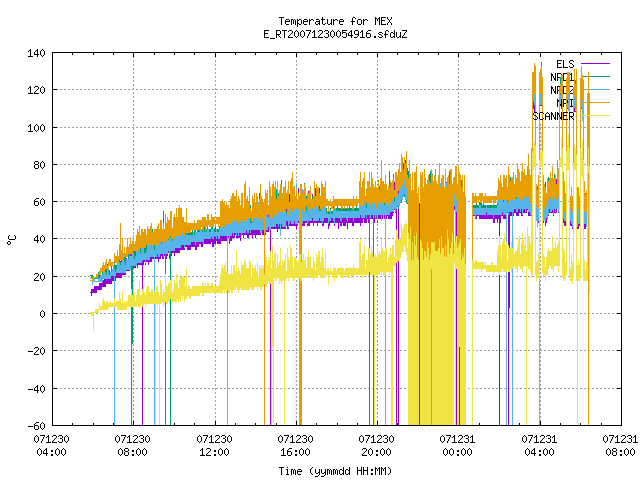This screenshot has height=480, width=640.
Task: Click the -20 y-axis tick label
Action: point(36,351)
